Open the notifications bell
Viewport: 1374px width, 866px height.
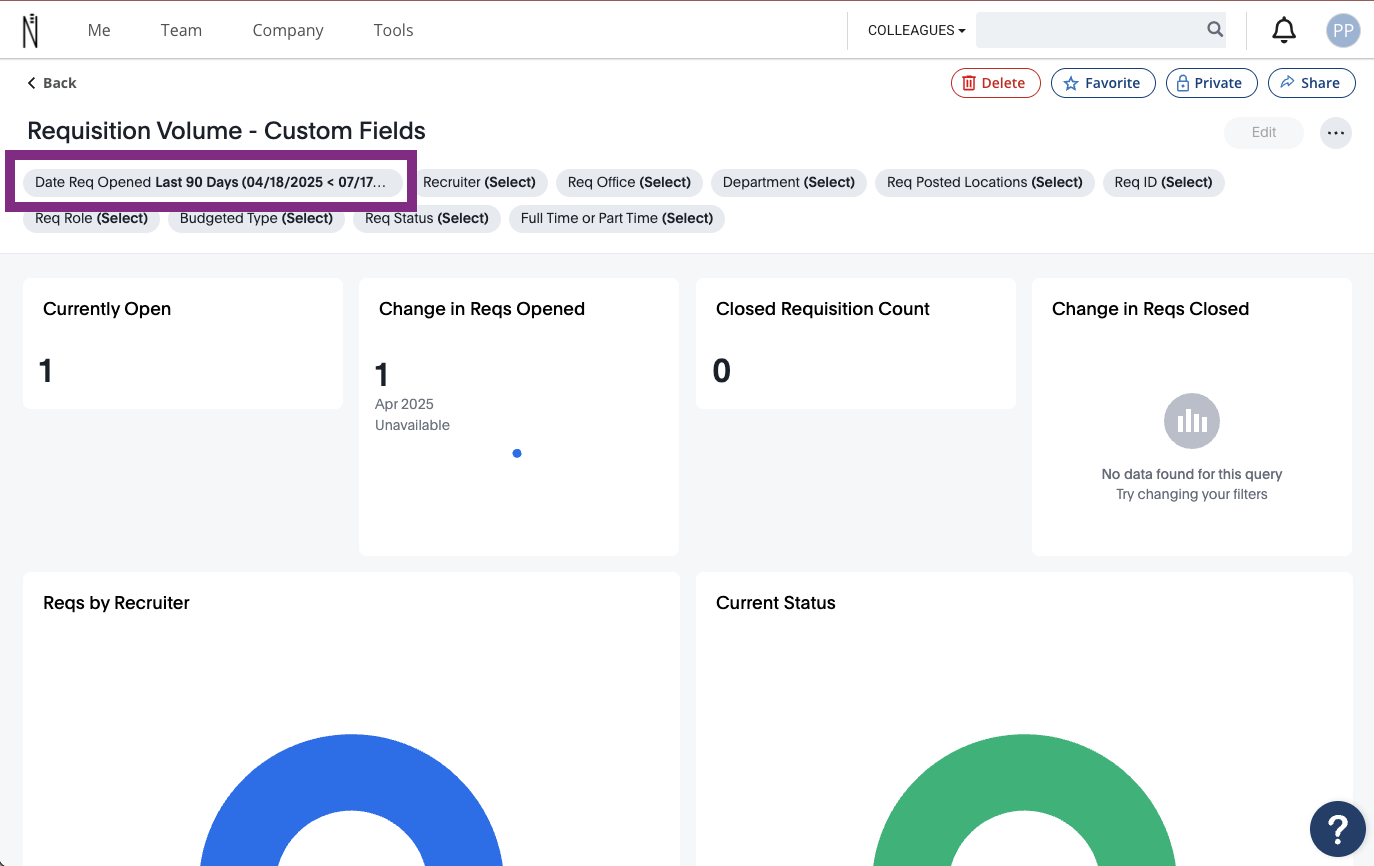coord(1284,31)
